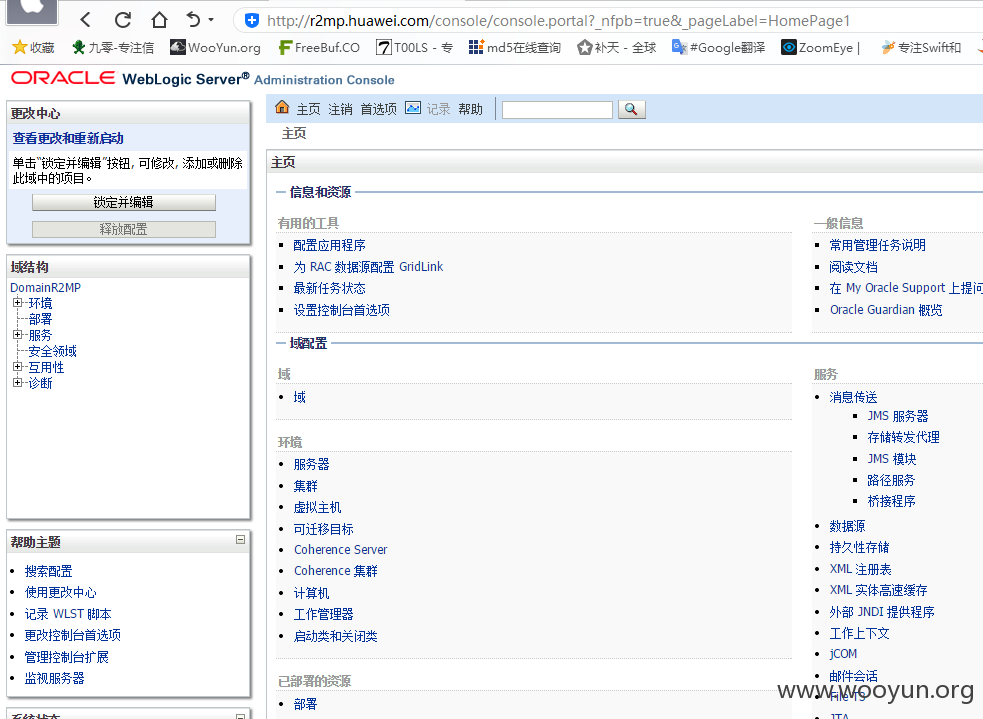
Task: Click 最新任务状态 link
Action: click(x=330, y=288)
